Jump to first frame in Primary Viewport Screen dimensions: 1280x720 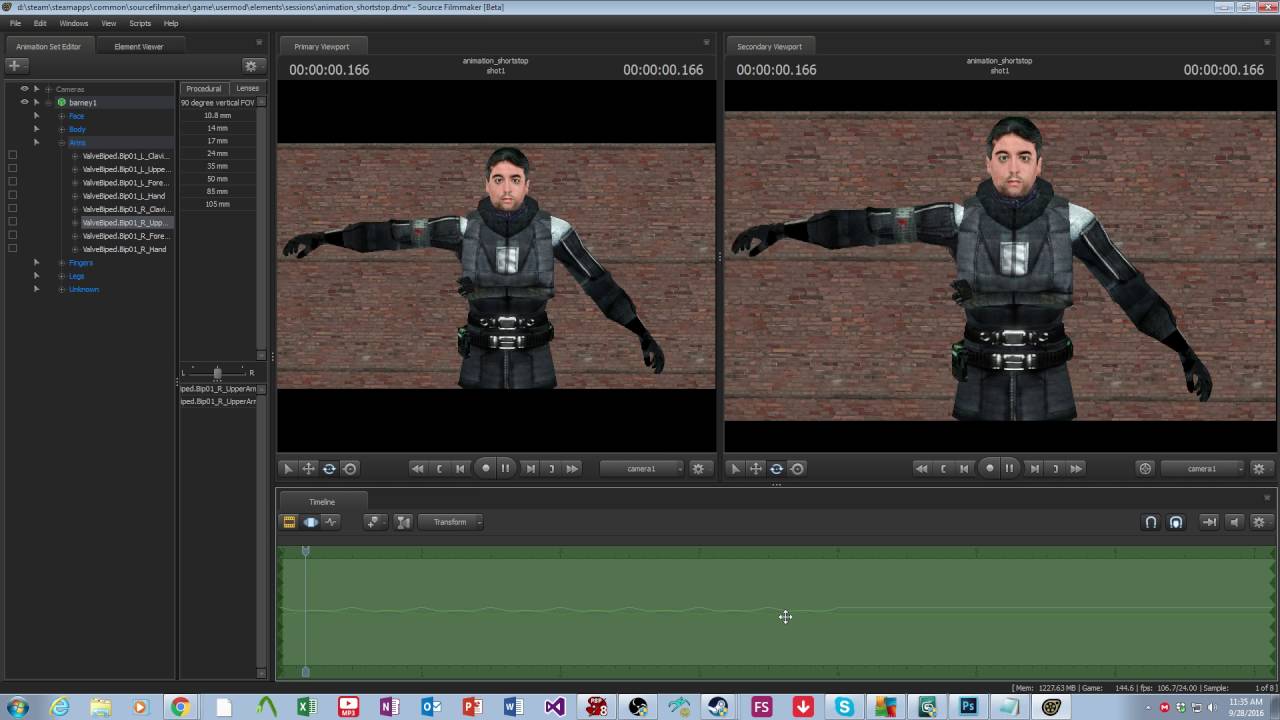pyautogui.click(x=418, y=468)
